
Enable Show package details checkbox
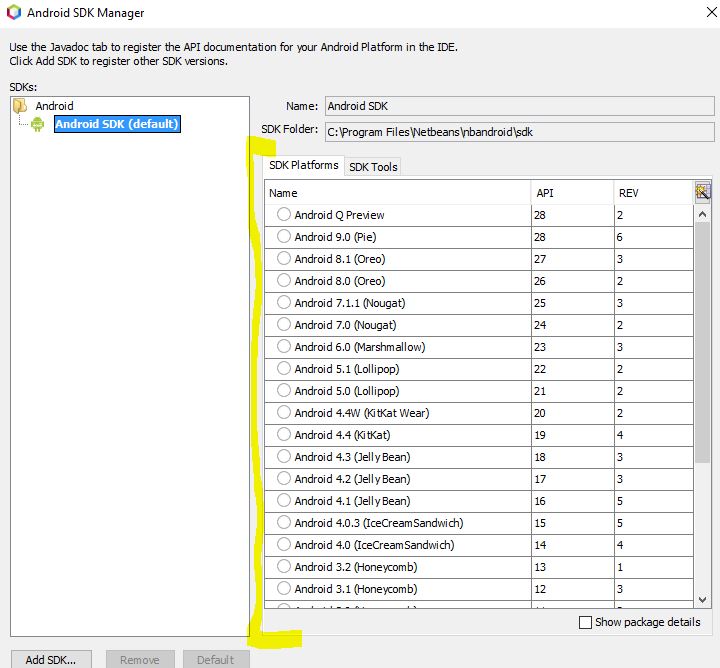coord(585,623)
